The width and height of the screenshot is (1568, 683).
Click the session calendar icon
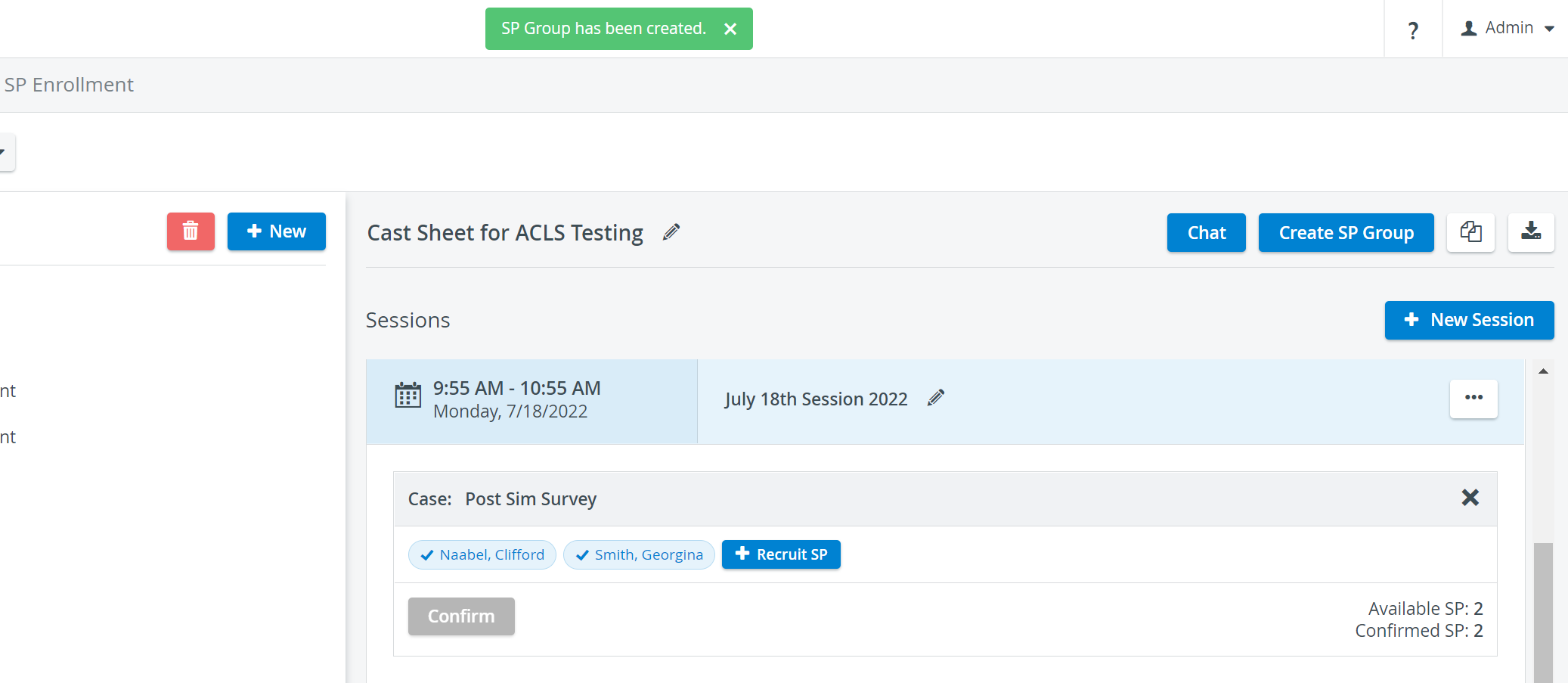coord(407,395)
